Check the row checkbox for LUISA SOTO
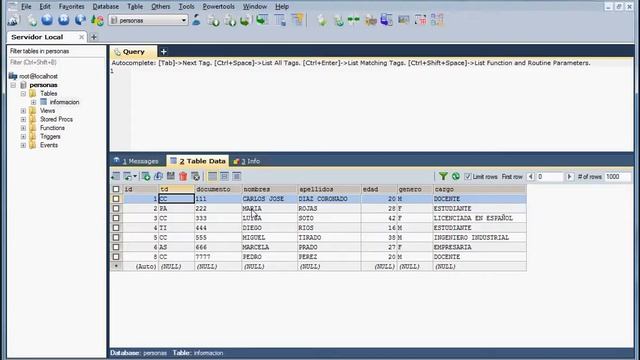This screenshot has width=640, height=360. point(116,218)
